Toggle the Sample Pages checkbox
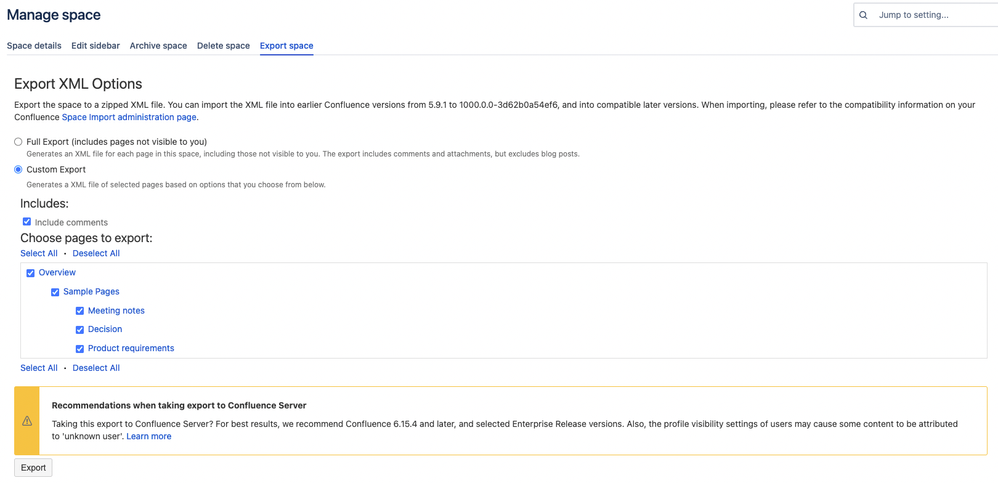The height and width of the screenshot is (483, 998). [55, 292]
